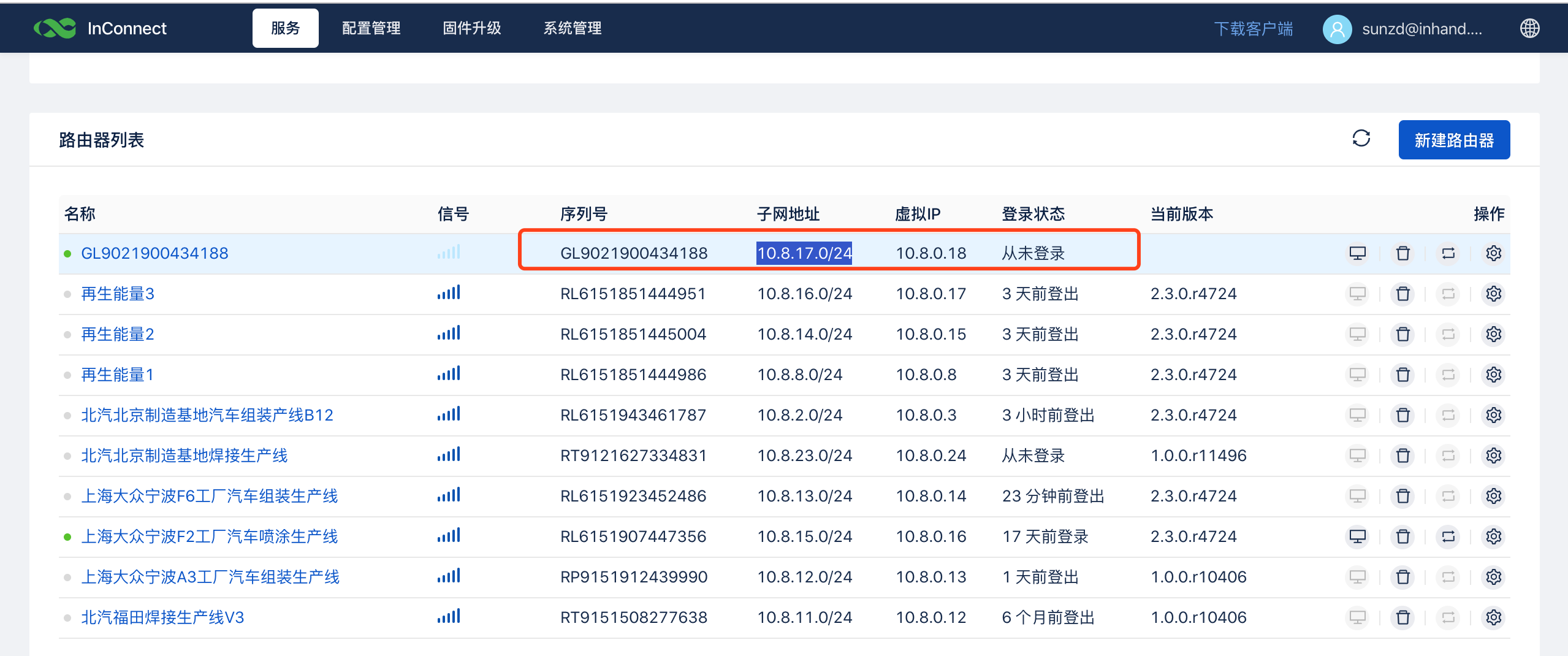
Task: Open settings gear for 再生能量2 router
Action: 1493,335
